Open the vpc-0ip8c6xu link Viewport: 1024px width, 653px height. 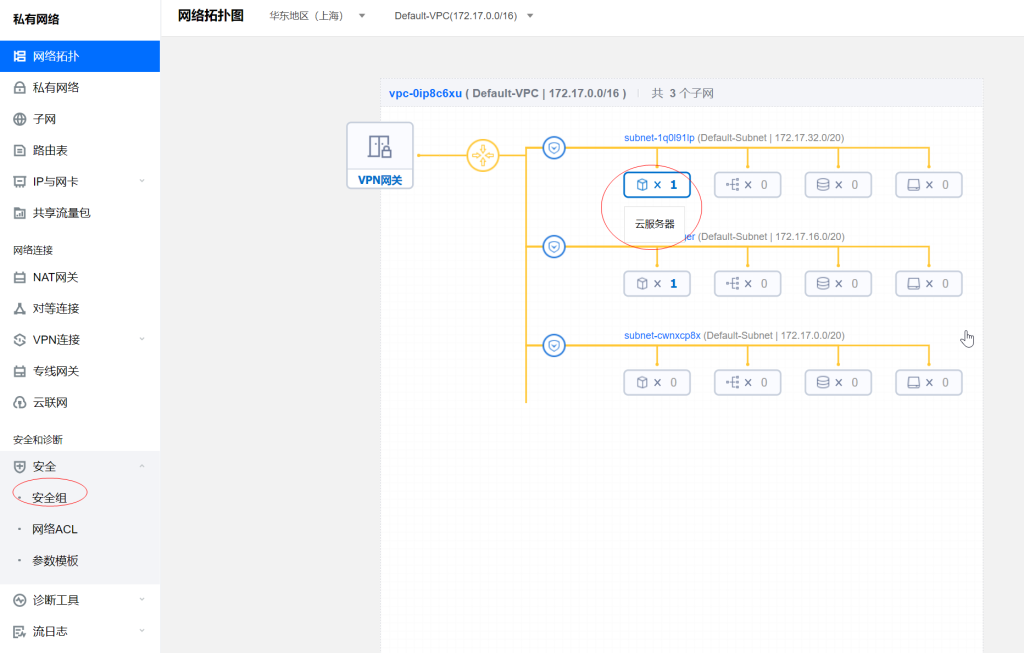(425, 93)
